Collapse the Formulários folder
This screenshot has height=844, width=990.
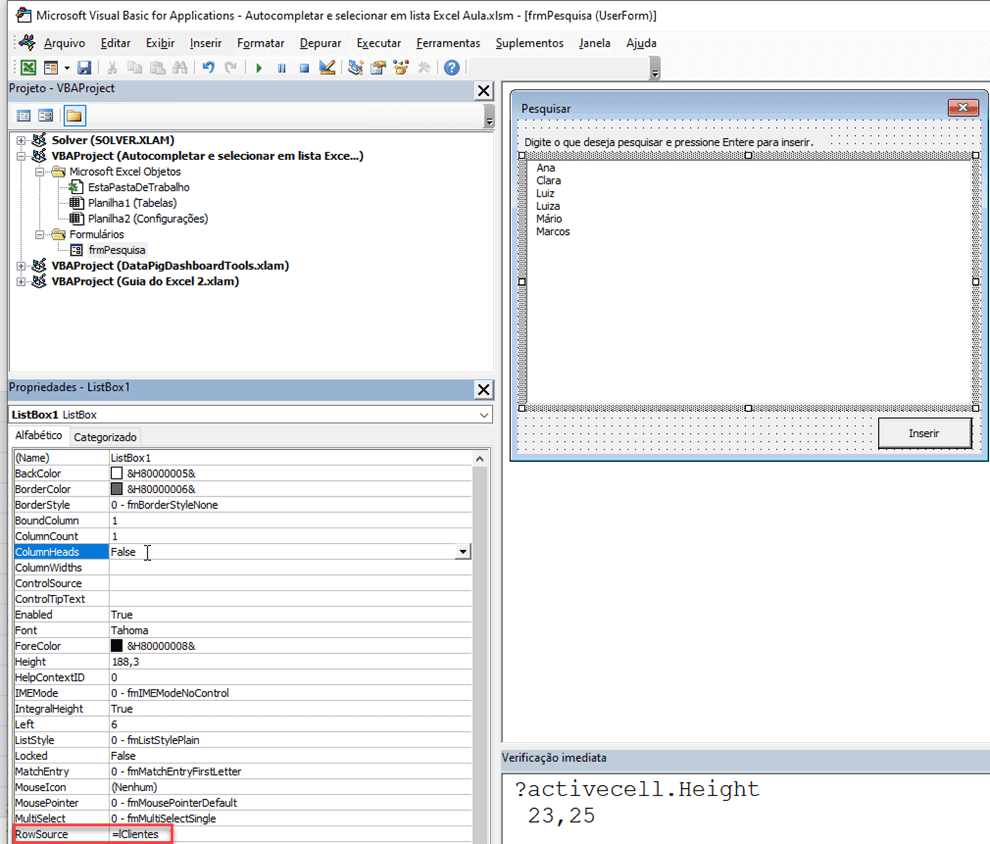[40, 235]
